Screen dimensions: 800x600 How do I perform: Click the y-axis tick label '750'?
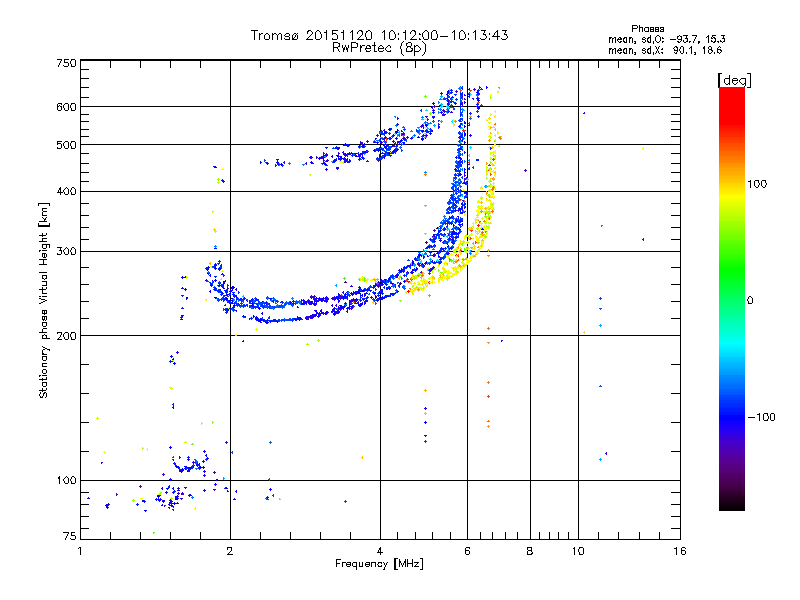click(66, 63)
